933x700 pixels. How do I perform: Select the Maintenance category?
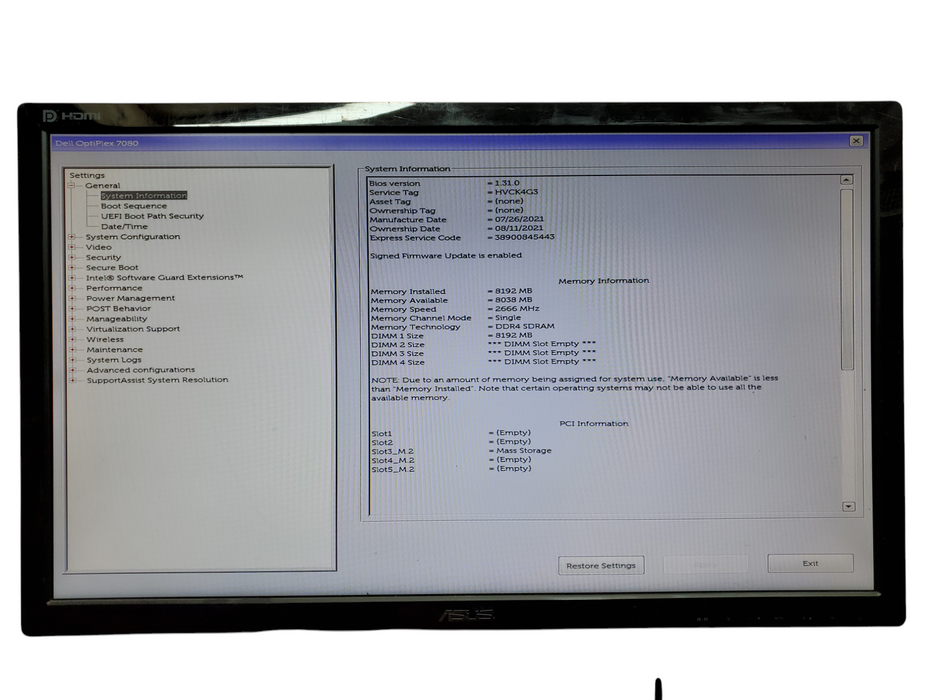114,350
